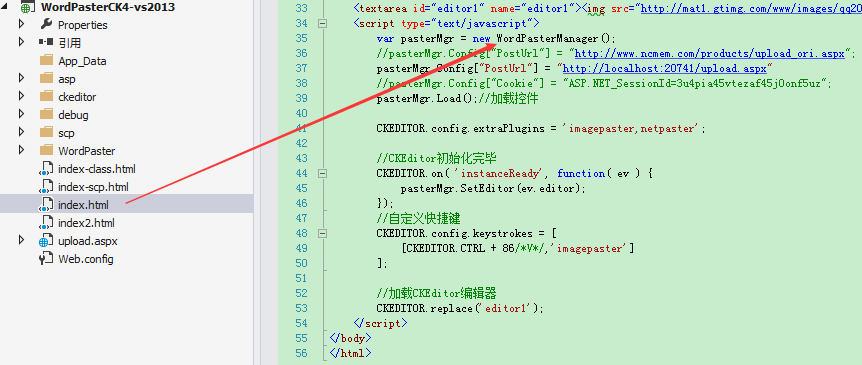Select the WordPasterCK4-vs2013 project name
The height and width of the screenshot is (365, 862).
click(x=108, y=7)
